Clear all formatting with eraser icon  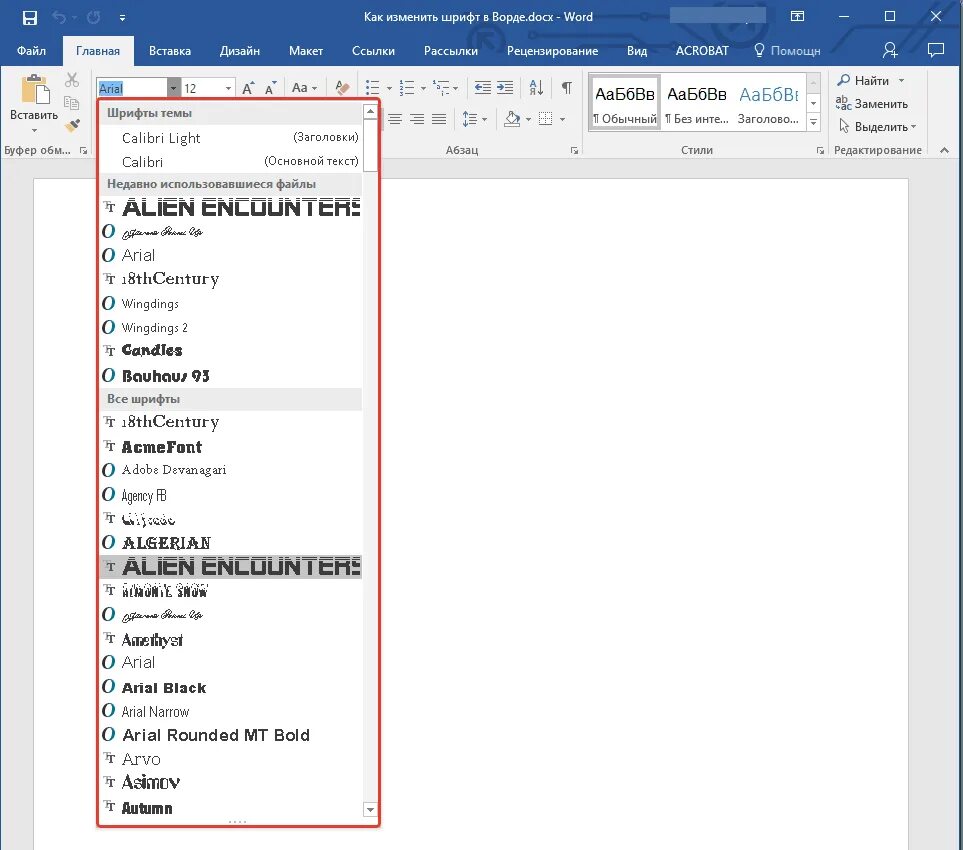coord(342,88)
